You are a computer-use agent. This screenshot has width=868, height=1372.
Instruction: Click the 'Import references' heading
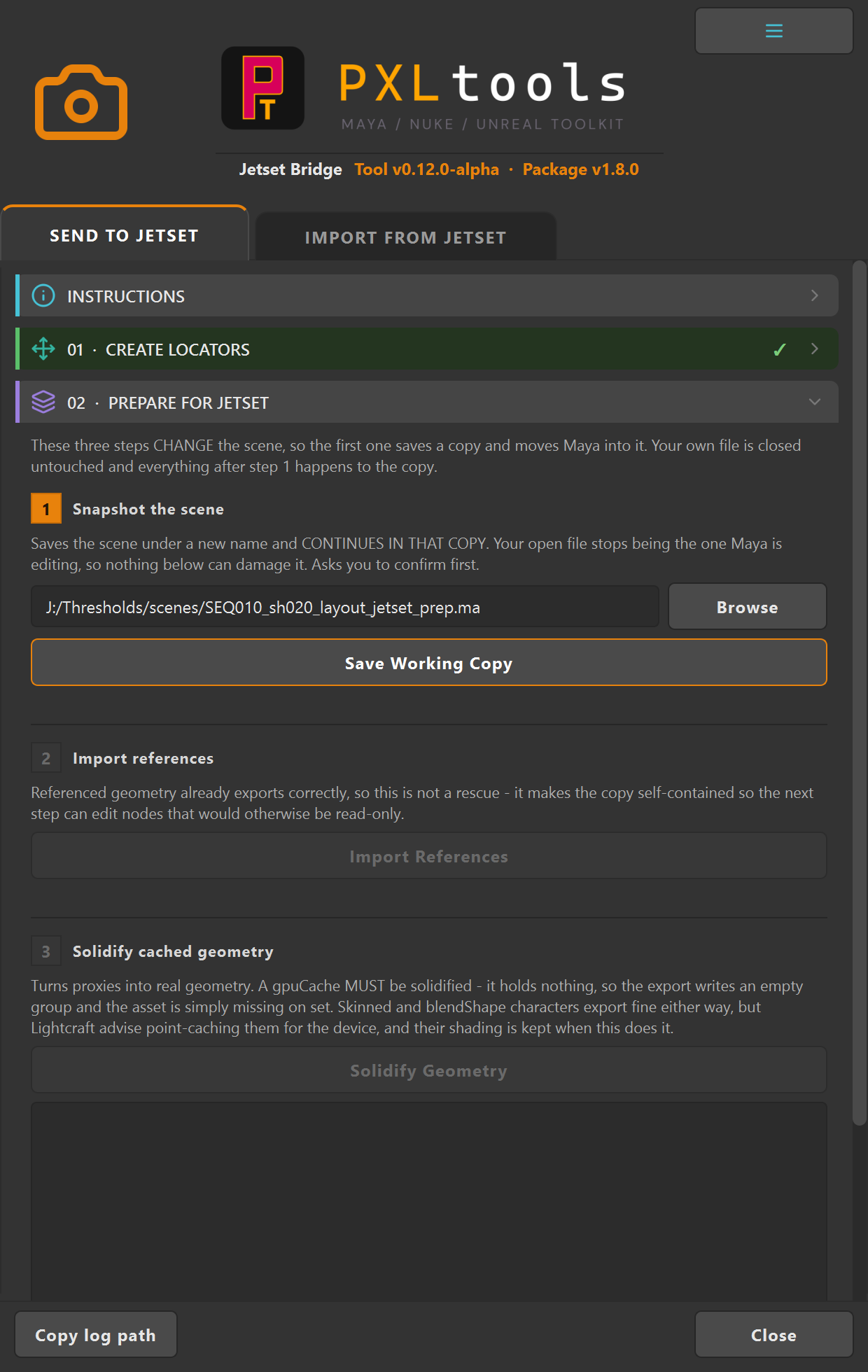pos(143,758)
